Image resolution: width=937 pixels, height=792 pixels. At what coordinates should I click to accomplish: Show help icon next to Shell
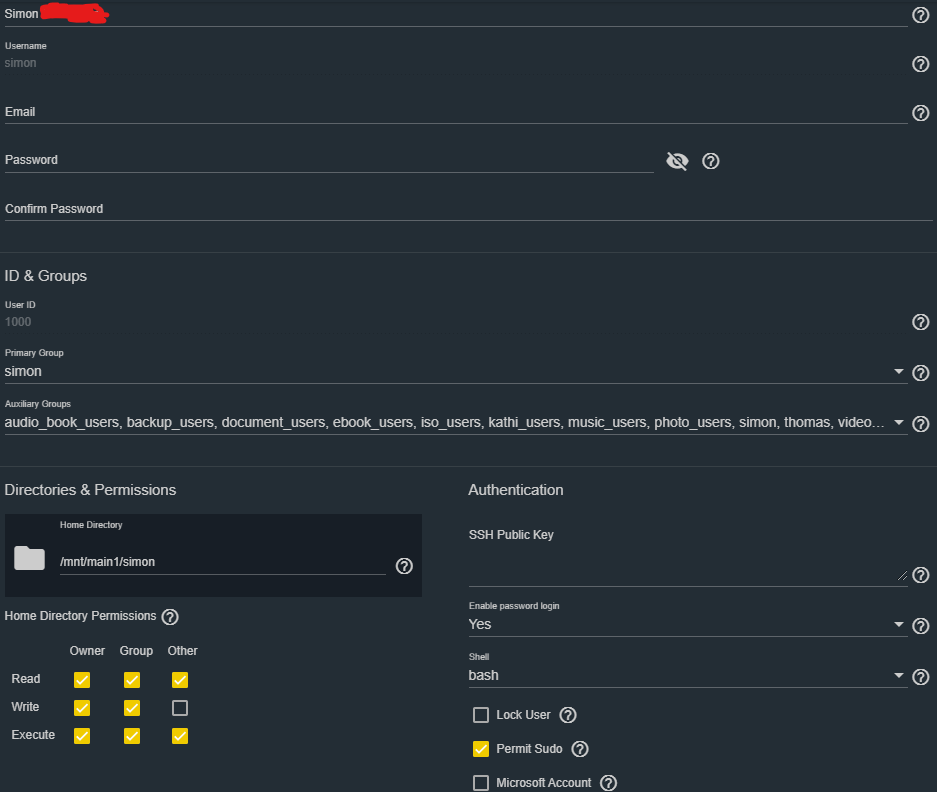coord(920,677)
